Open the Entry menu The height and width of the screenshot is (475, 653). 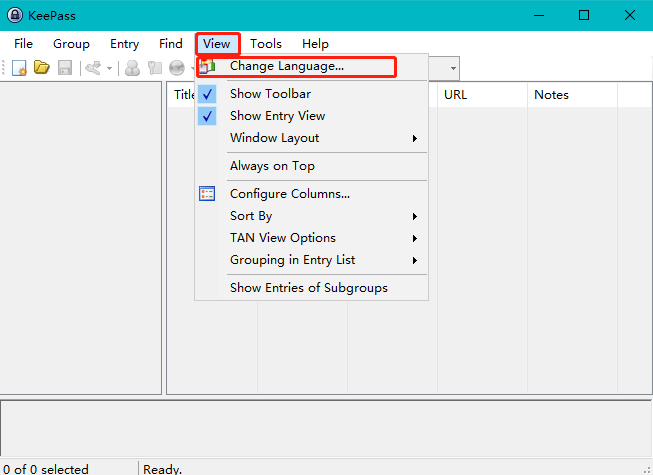point(125,44)
